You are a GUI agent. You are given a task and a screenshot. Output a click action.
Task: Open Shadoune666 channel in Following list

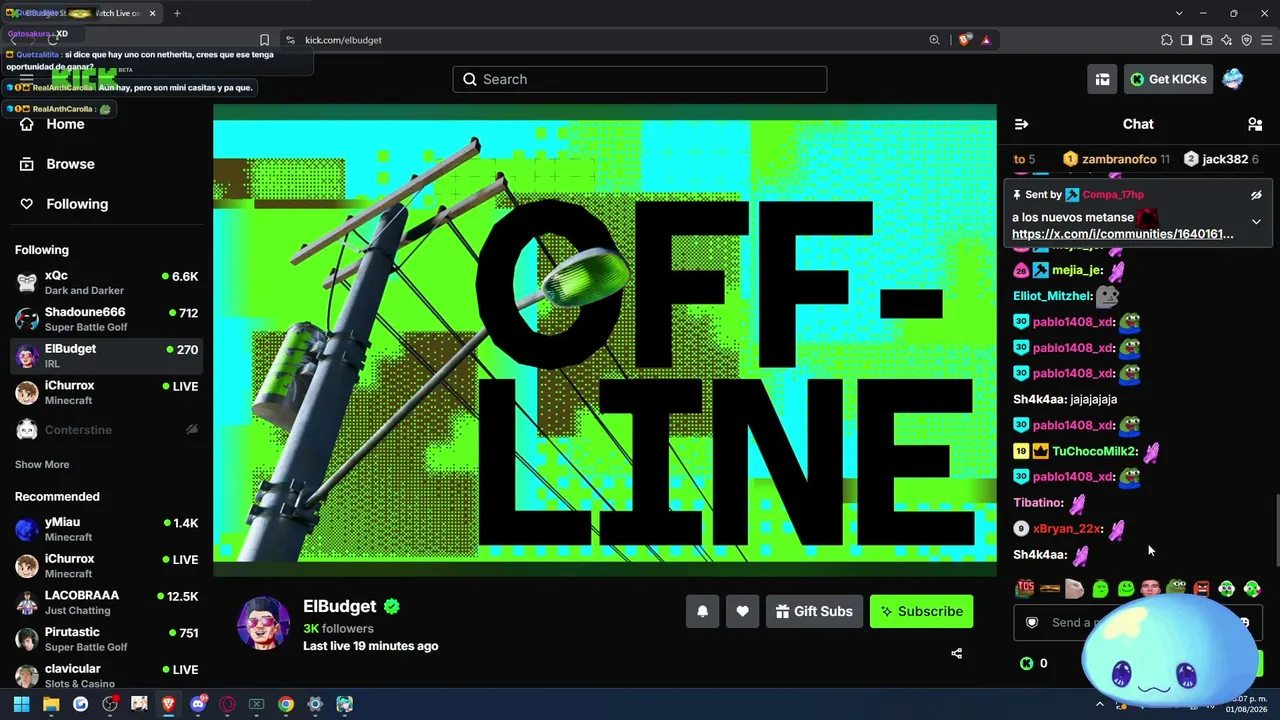106,319
